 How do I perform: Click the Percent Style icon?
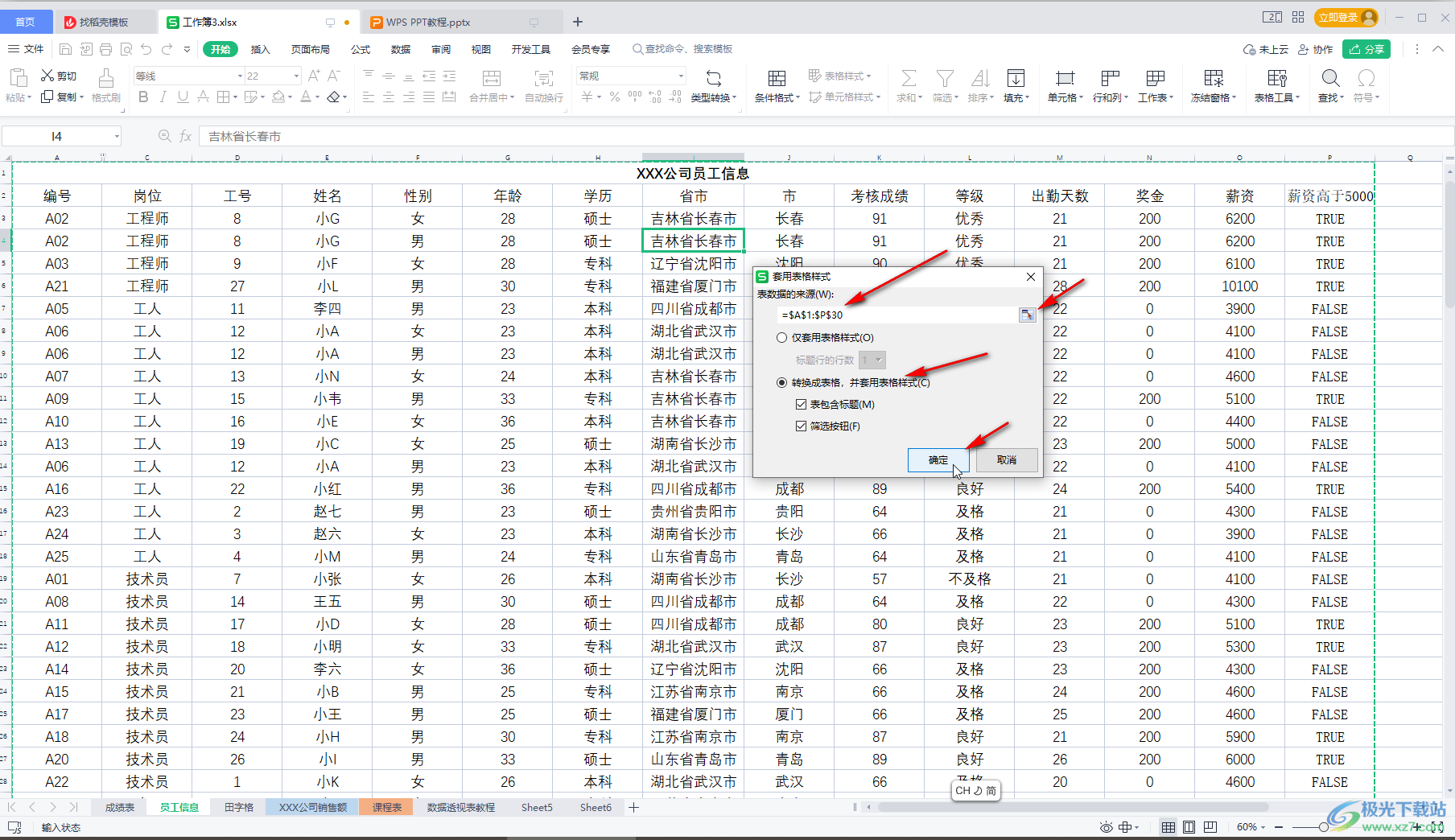[615, 97]
